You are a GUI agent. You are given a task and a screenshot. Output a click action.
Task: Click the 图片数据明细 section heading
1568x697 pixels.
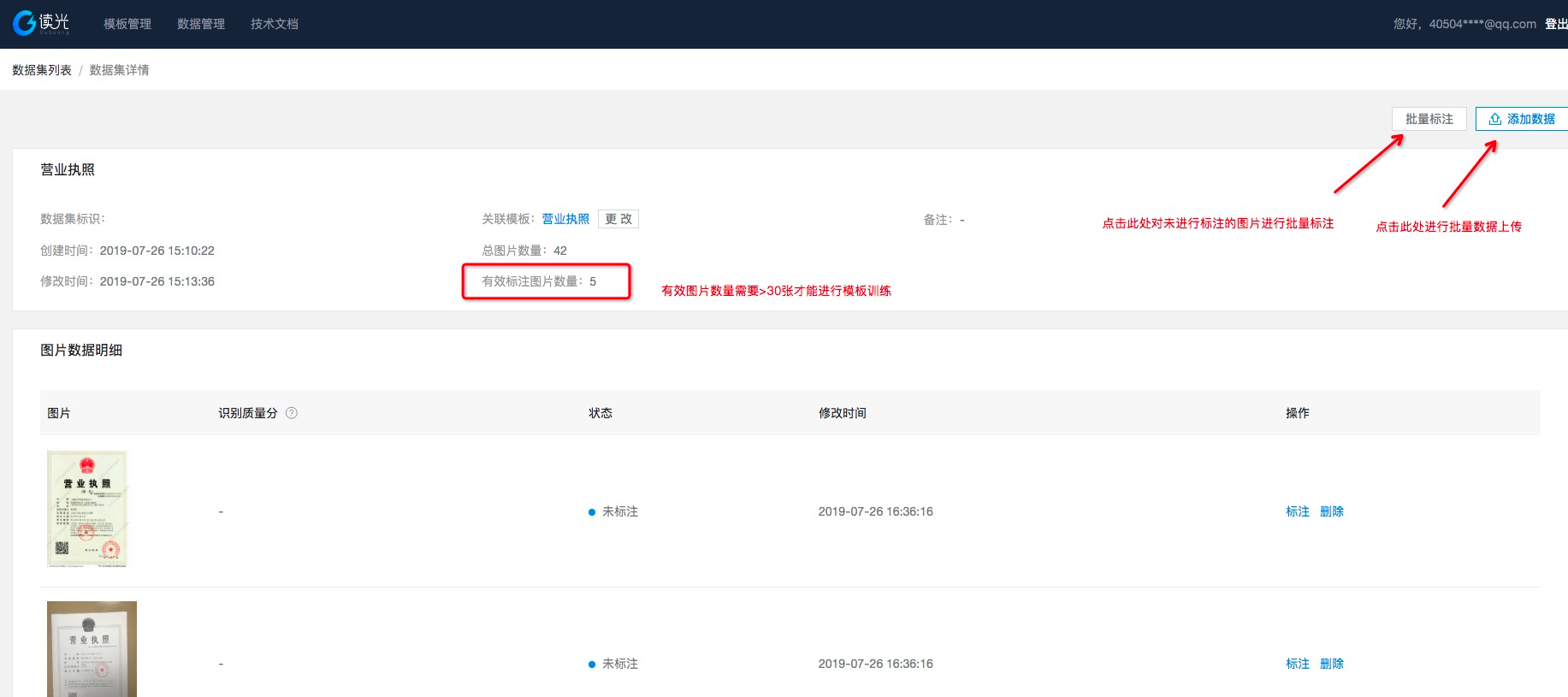point(81,350)
